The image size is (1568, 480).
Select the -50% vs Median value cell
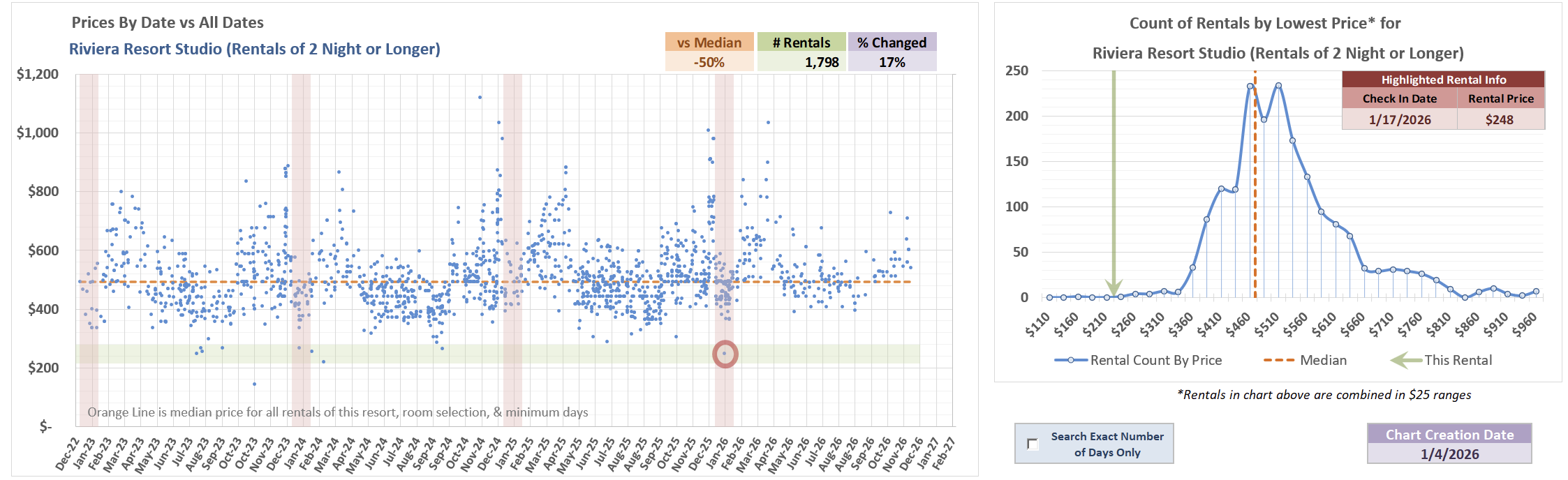[x=709, y=62]
